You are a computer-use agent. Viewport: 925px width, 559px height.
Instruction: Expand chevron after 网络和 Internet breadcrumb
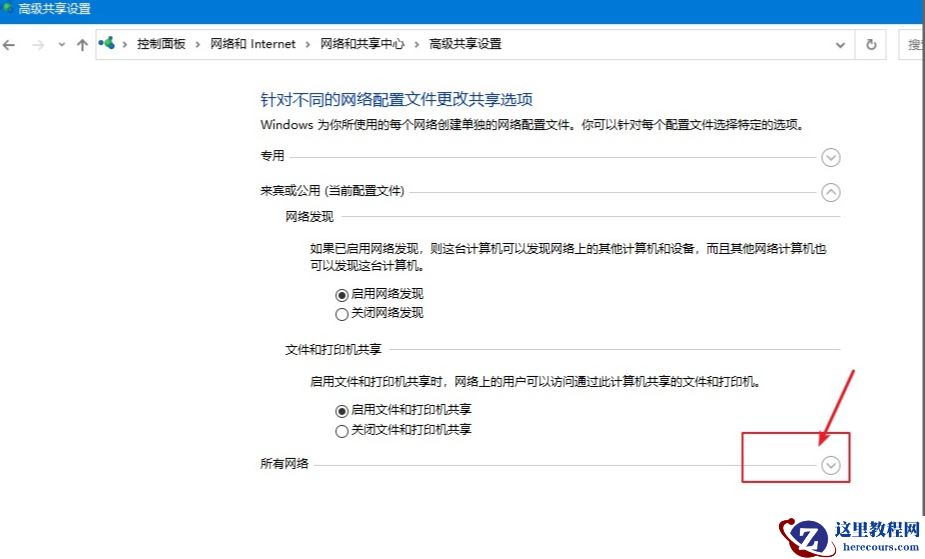307,45
